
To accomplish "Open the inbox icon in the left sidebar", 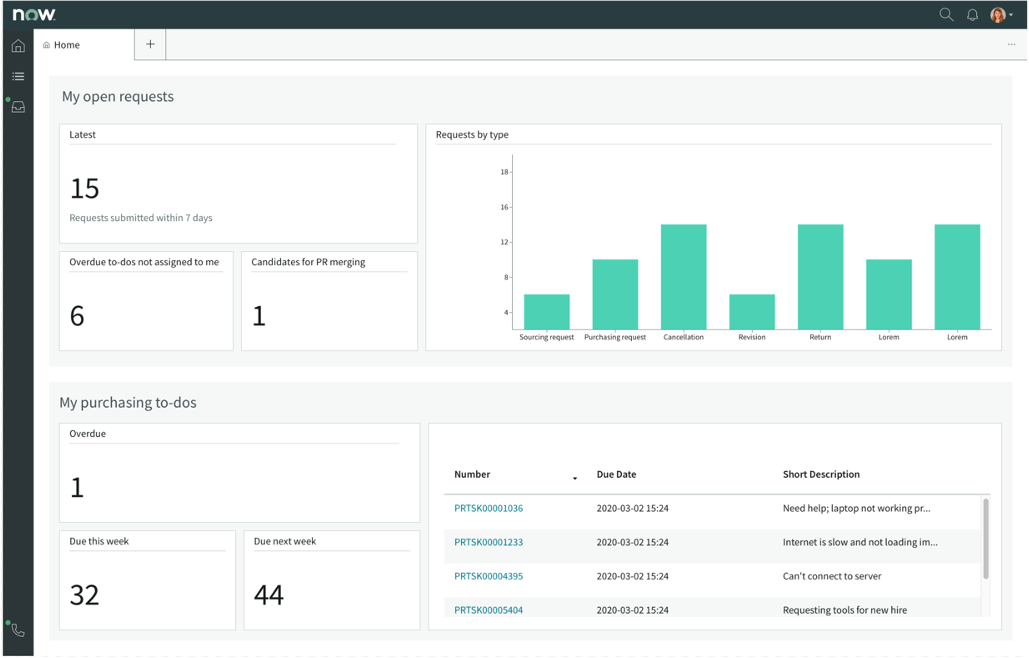I will [17, 106].
